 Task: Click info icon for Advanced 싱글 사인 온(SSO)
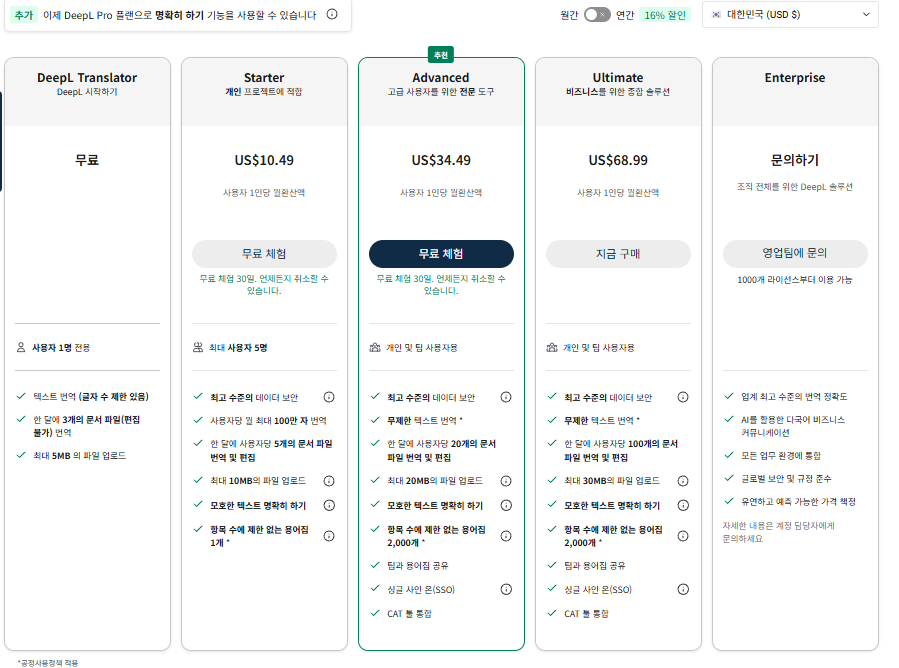506,590
